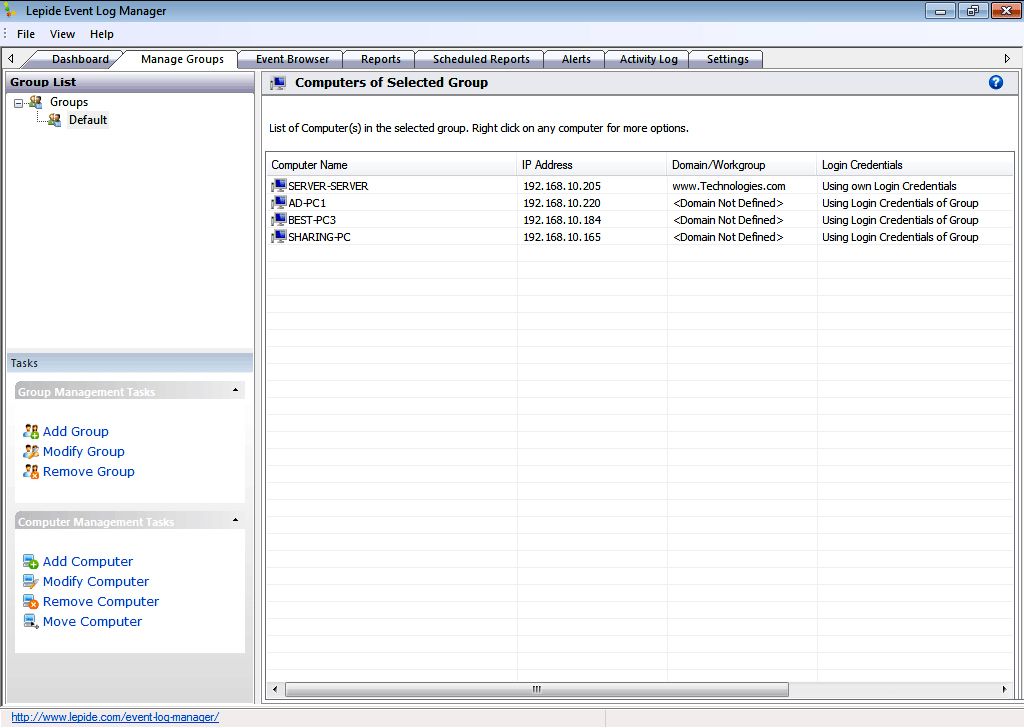This screenshot has width=1024, height=728.
Task: Click the Add Group link
Action: coord(76,432)
